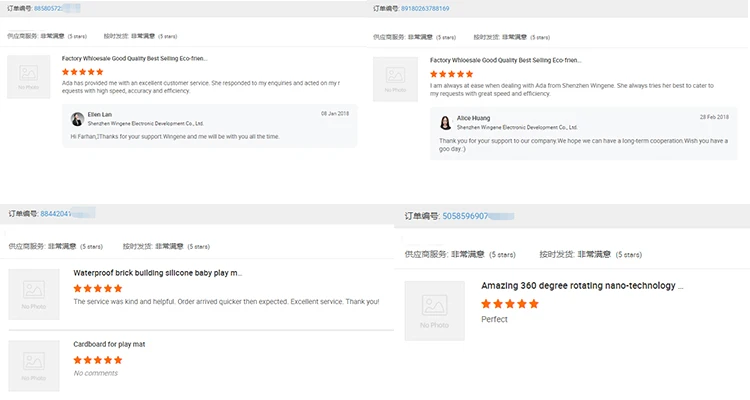The image size is (750, 400).
Task: Open the Amazing 360 degree rotating nano-technology title
Action: pos(582,286)
